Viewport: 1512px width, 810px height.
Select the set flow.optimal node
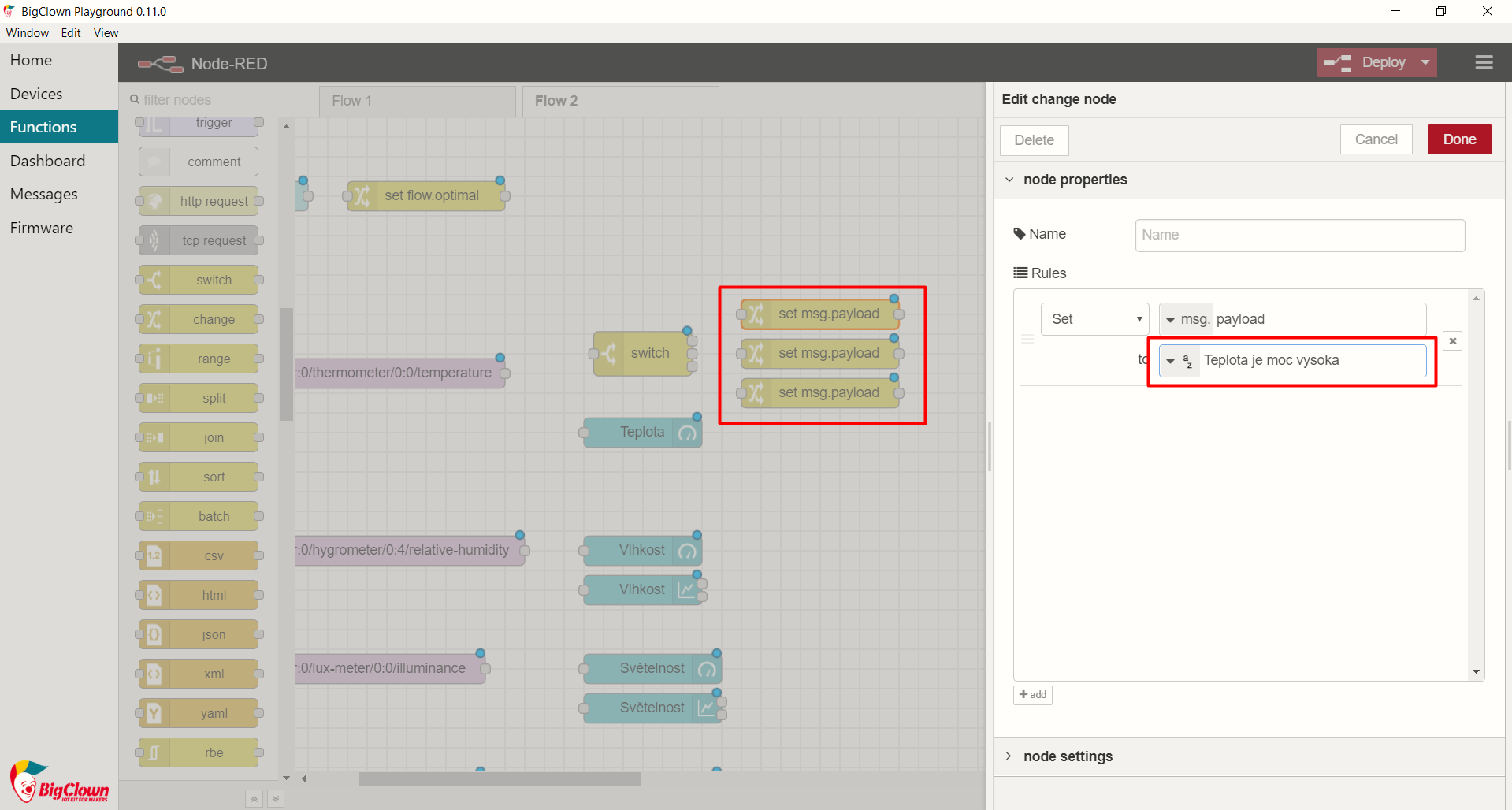coord(426,195)
